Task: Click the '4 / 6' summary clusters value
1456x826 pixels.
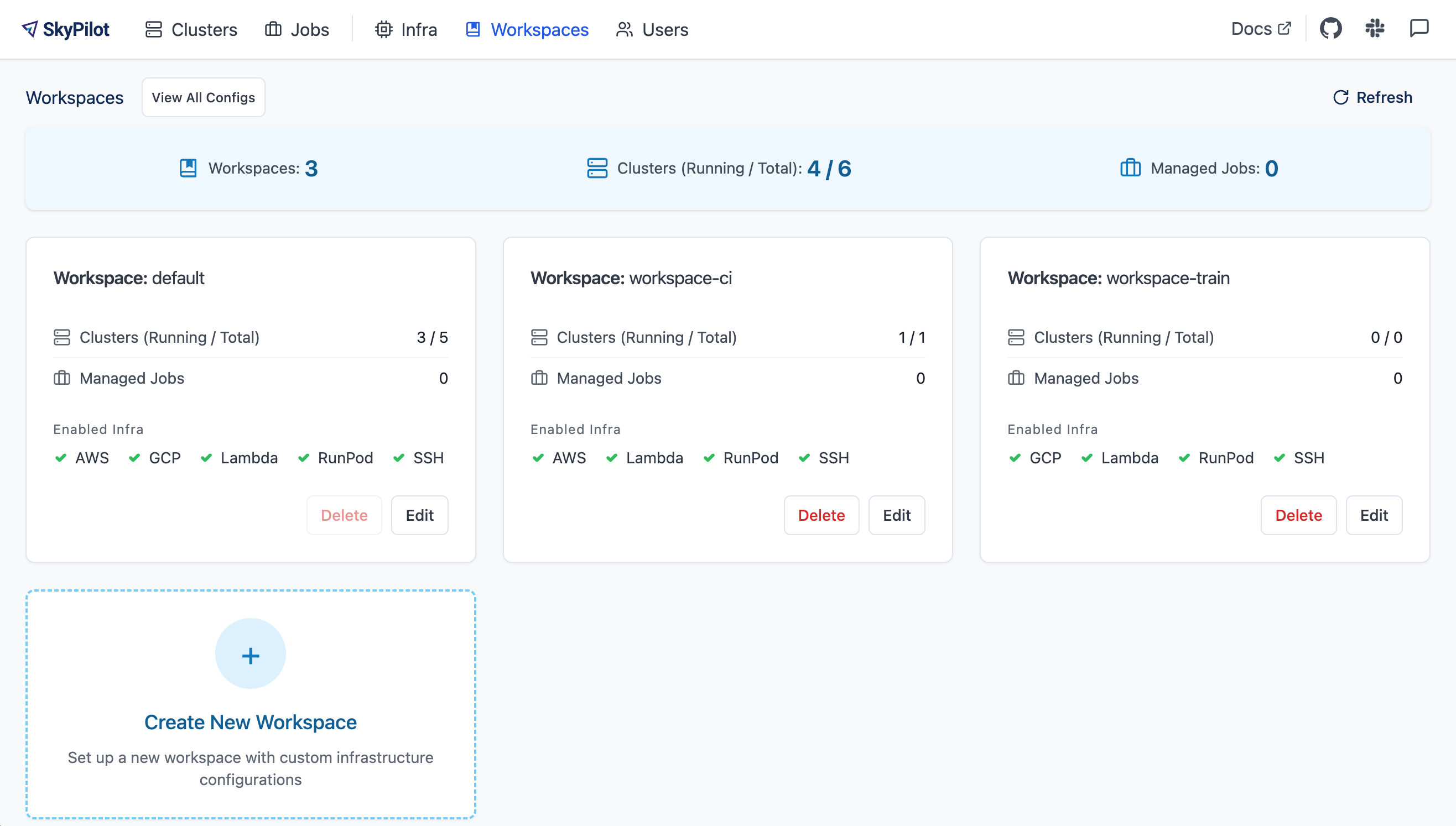Action: coord(829,169)
